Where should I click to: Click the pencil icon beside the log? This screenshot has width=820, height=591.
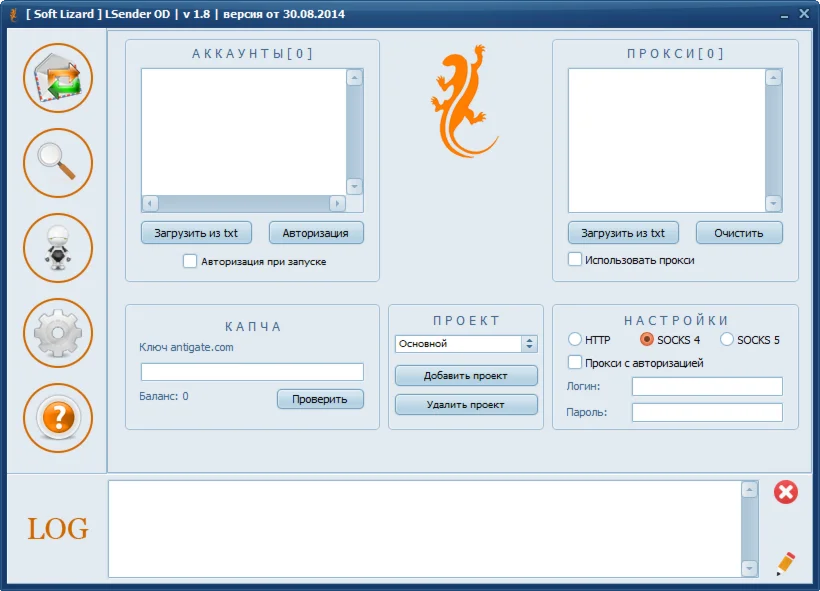click(785, 563)
